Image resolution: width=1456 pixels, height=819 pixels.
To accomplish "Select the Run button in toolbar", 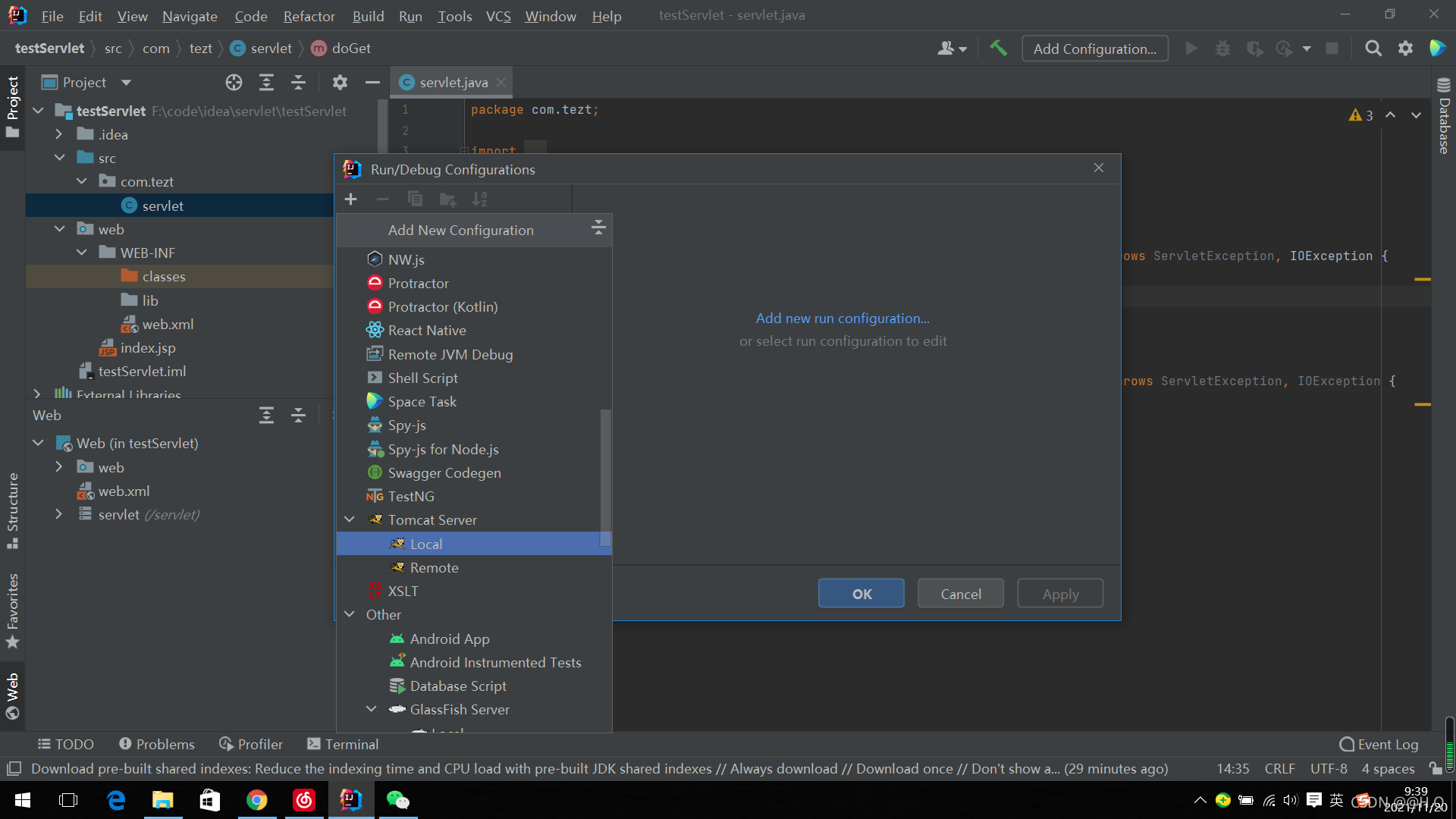I will point(1191,48).
